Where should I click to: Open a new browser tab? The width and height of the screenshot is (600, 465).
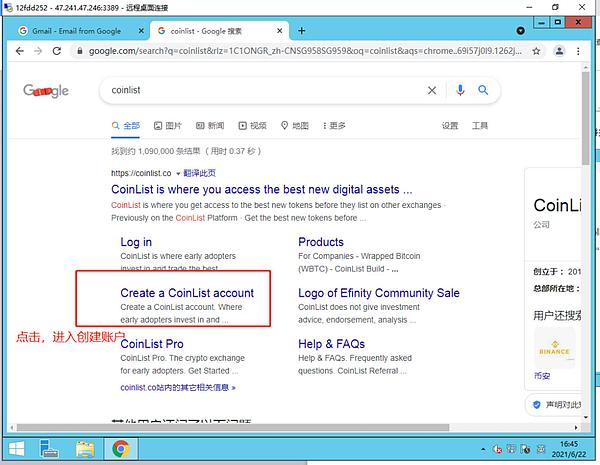[x=303, y=31]
